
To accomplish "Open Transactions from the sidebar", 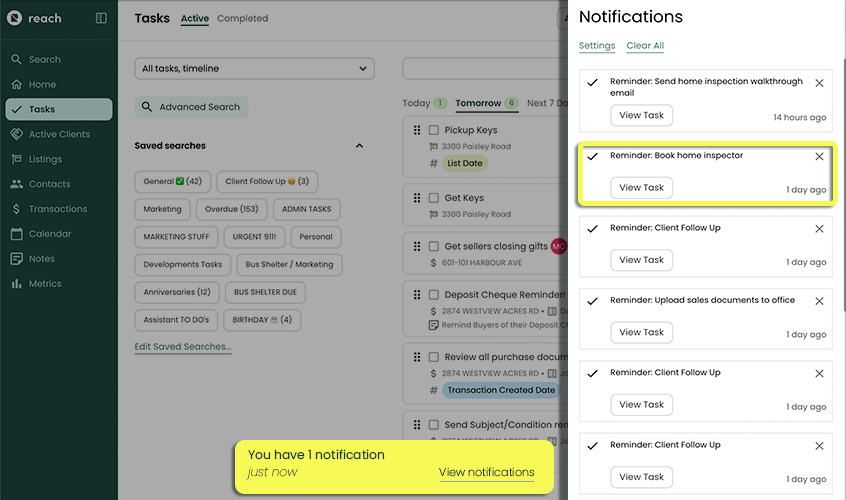I will pos(57,209).
